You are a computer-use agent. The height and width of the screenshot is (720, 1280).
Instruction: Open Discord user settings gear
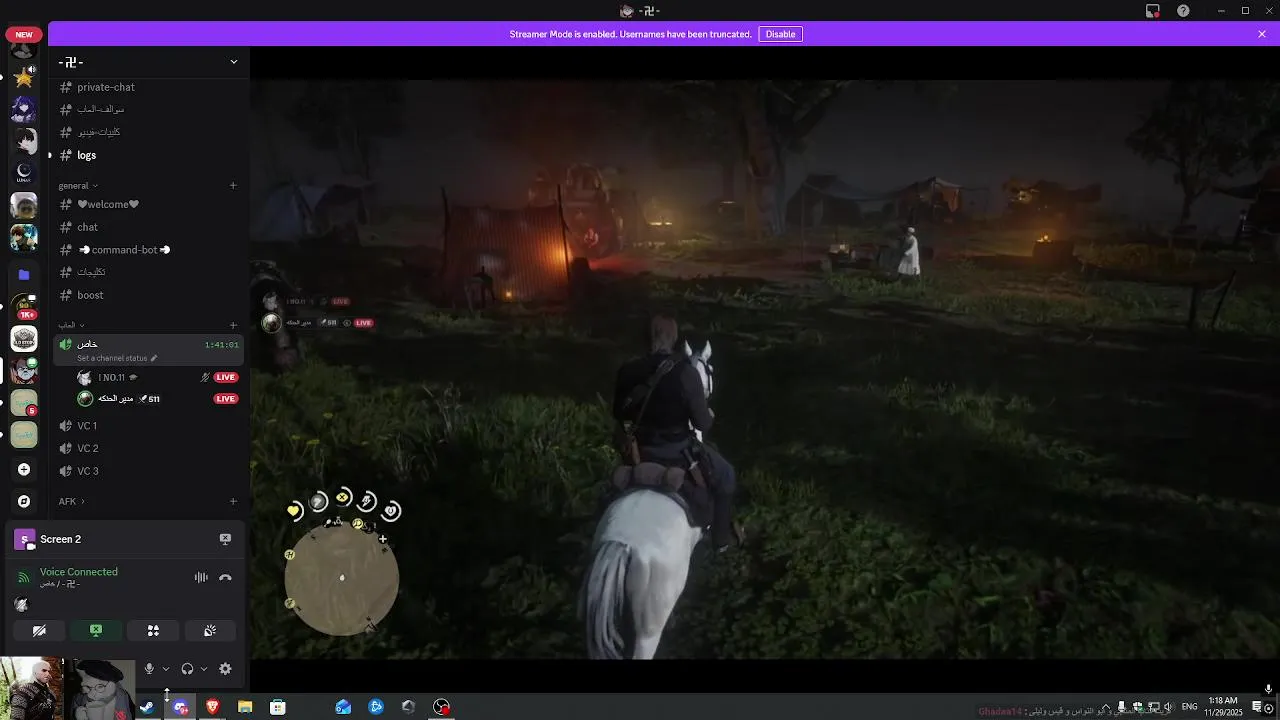225,669
